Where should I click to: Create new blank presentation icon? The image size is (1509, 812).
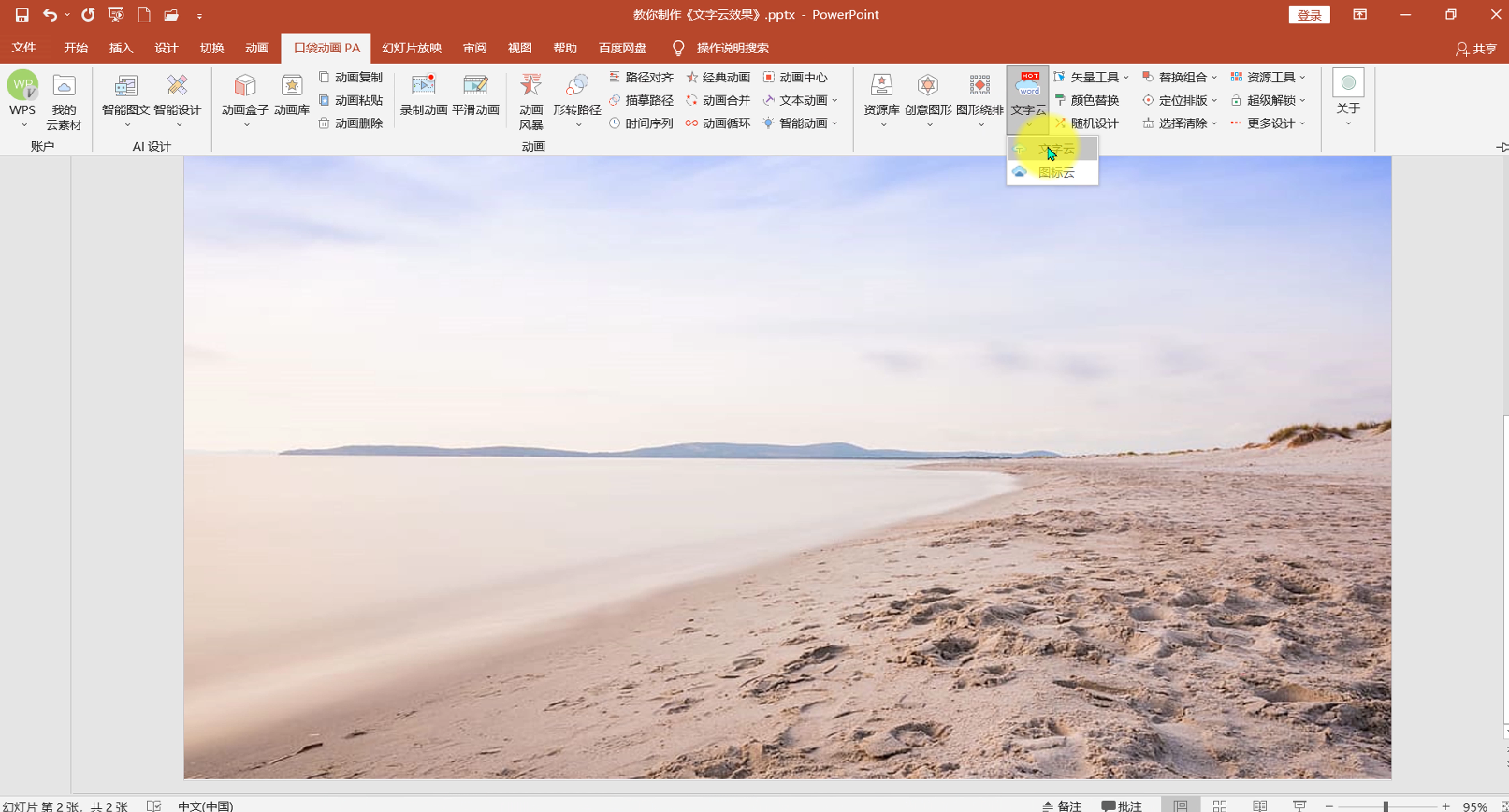click(144, 15)
